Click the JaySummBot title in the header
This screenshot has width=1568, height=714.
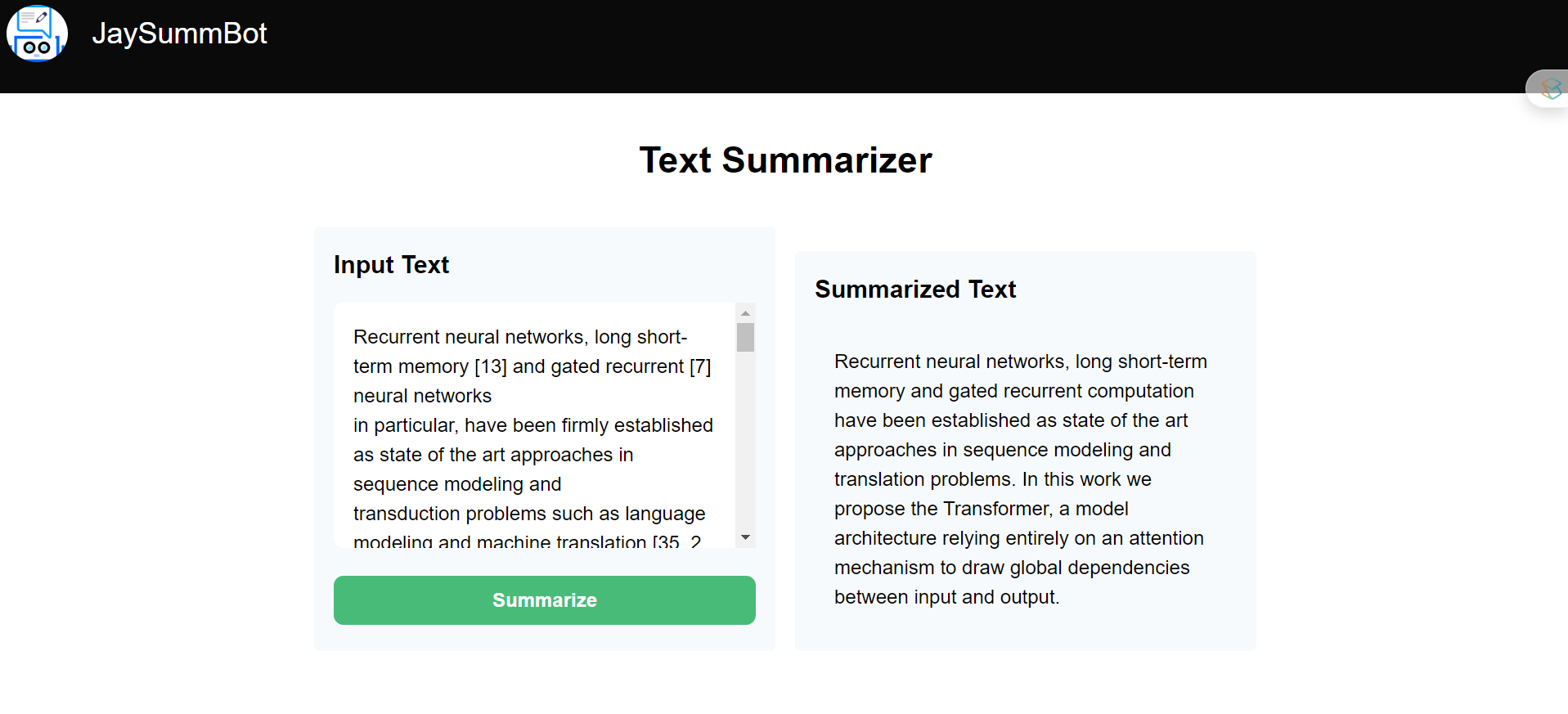coord(179,34)
